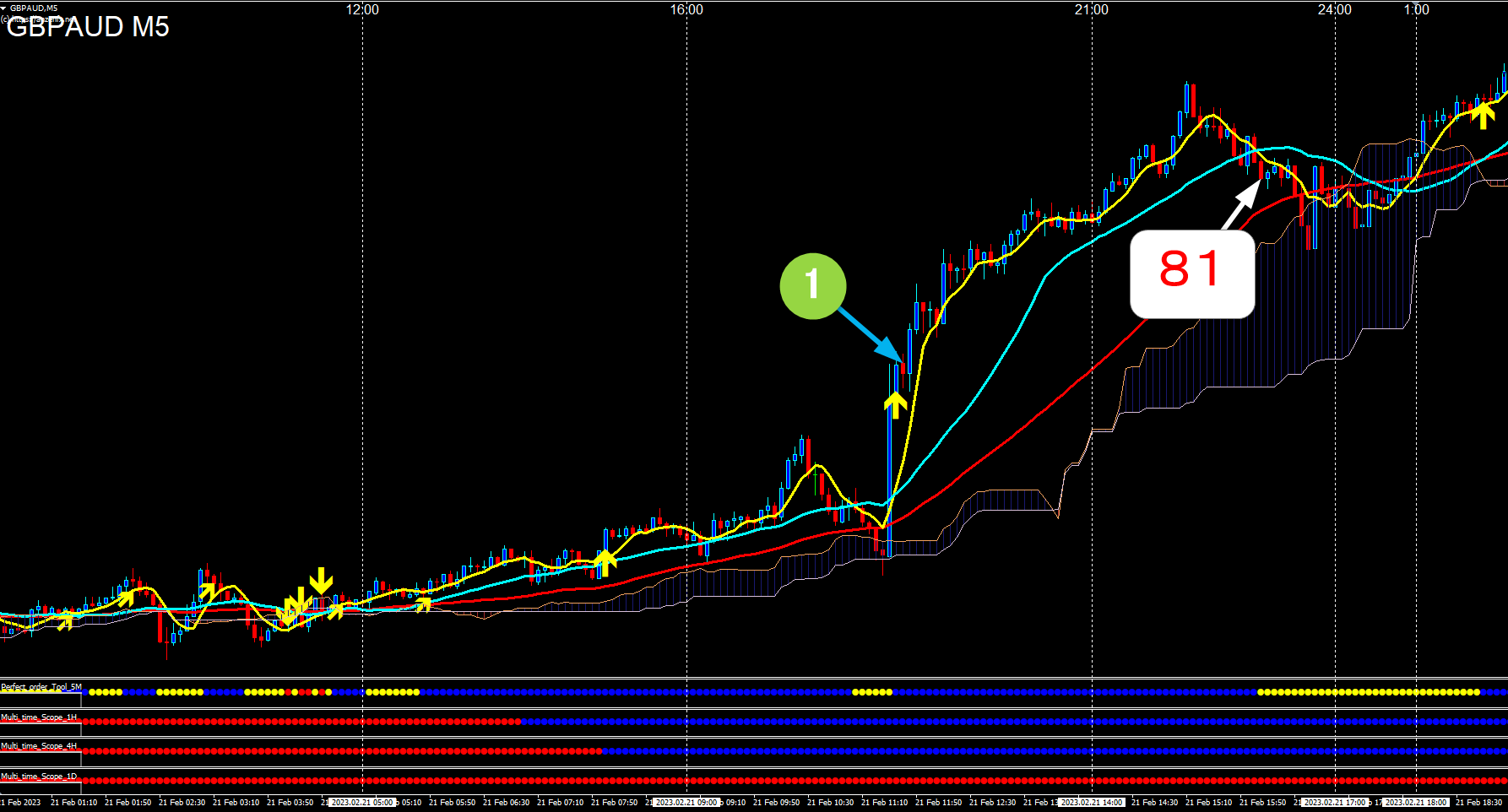The width and height of the screenshot is (1508, 812).
Task: Click the 12:00 time label at top
Action: point(362,9)
